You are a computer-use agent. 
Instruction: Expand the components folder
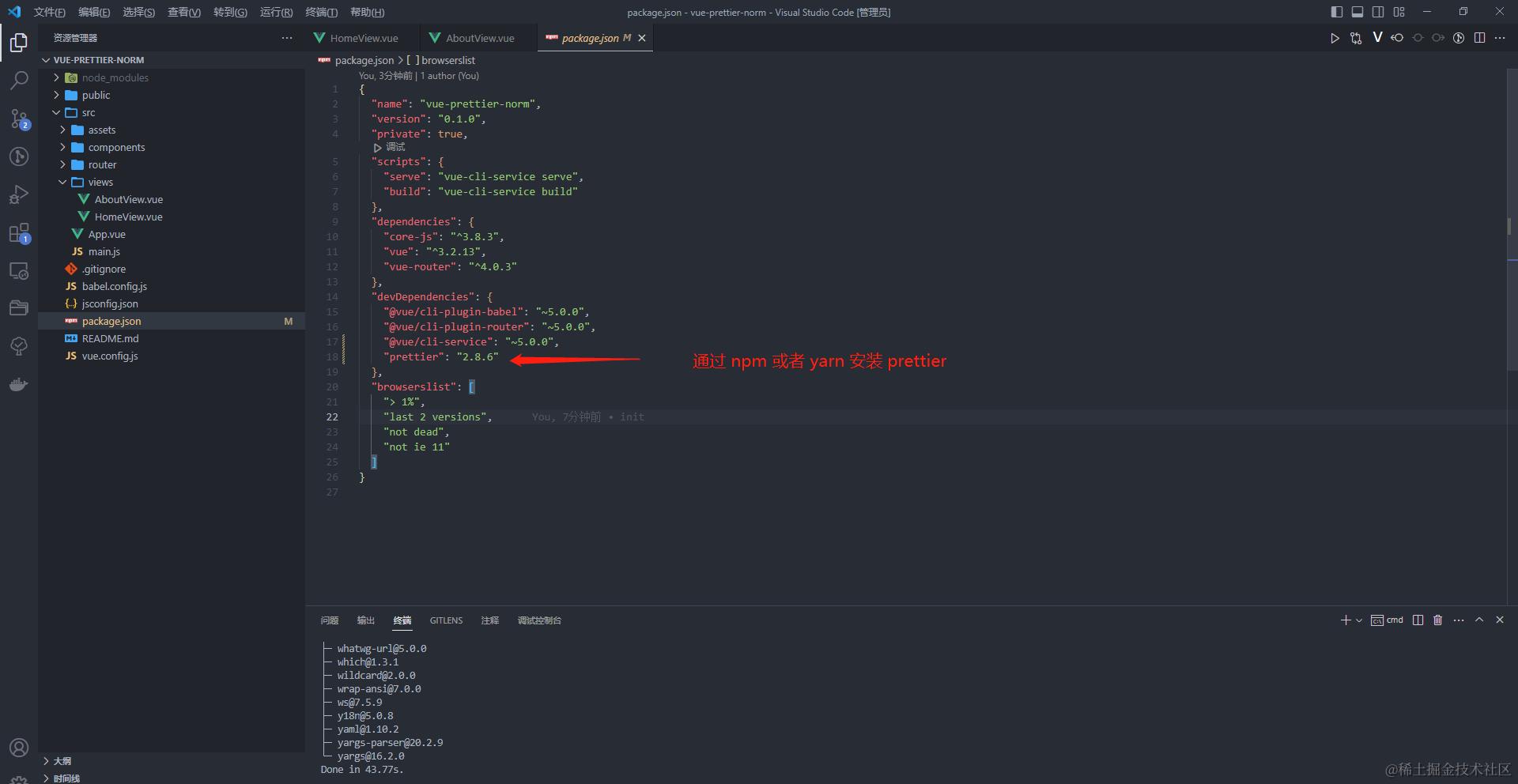[x=63, y=147]
